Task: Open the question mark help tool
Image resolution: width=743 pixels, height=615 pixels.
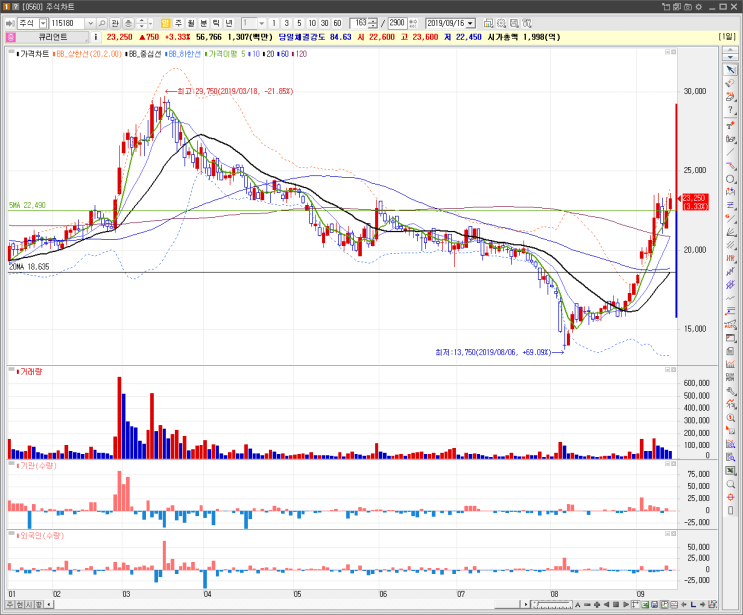Action: 730,110
